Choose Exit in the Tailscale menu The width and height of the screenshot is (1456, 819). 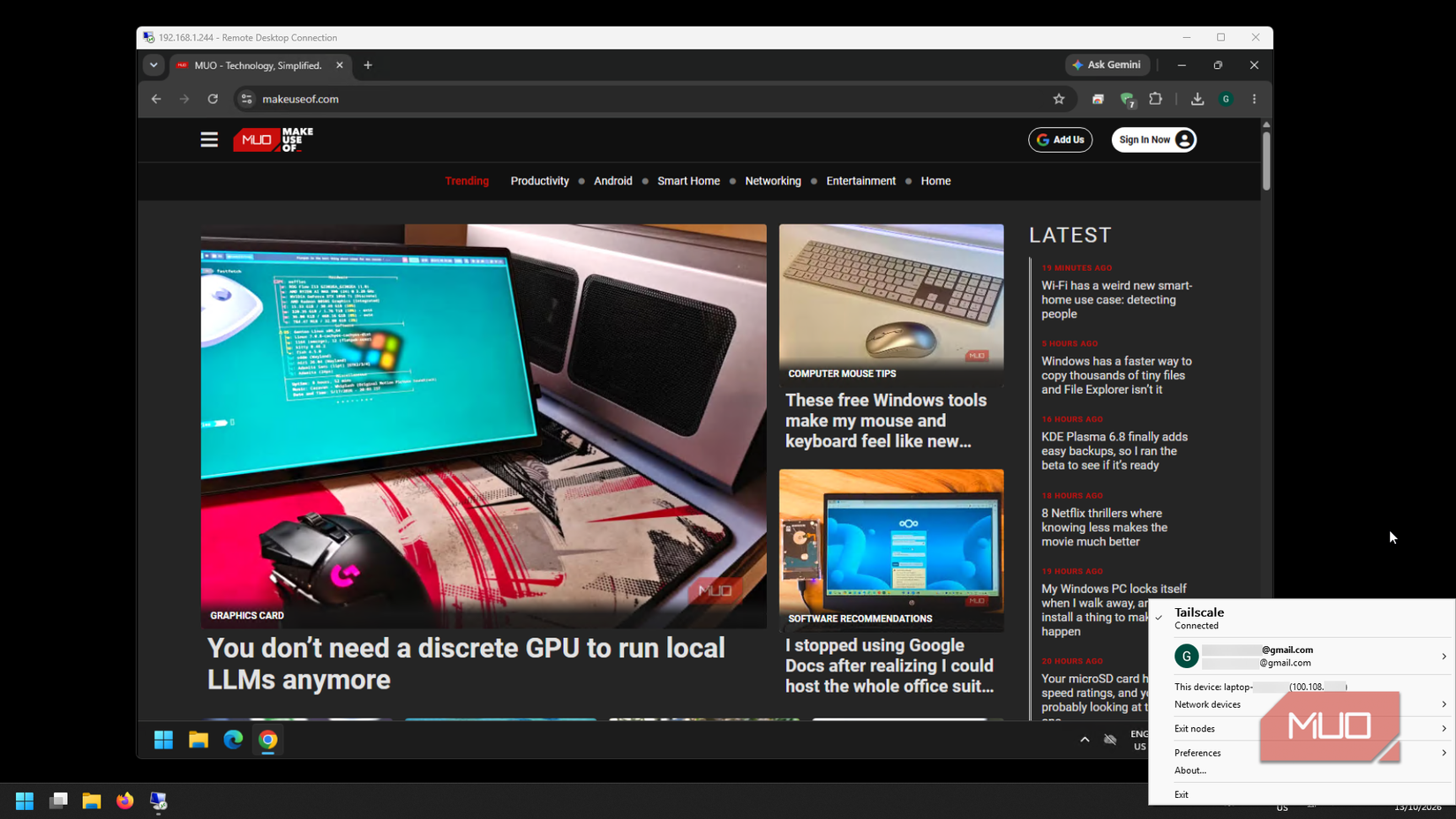tap(1182, 794)
